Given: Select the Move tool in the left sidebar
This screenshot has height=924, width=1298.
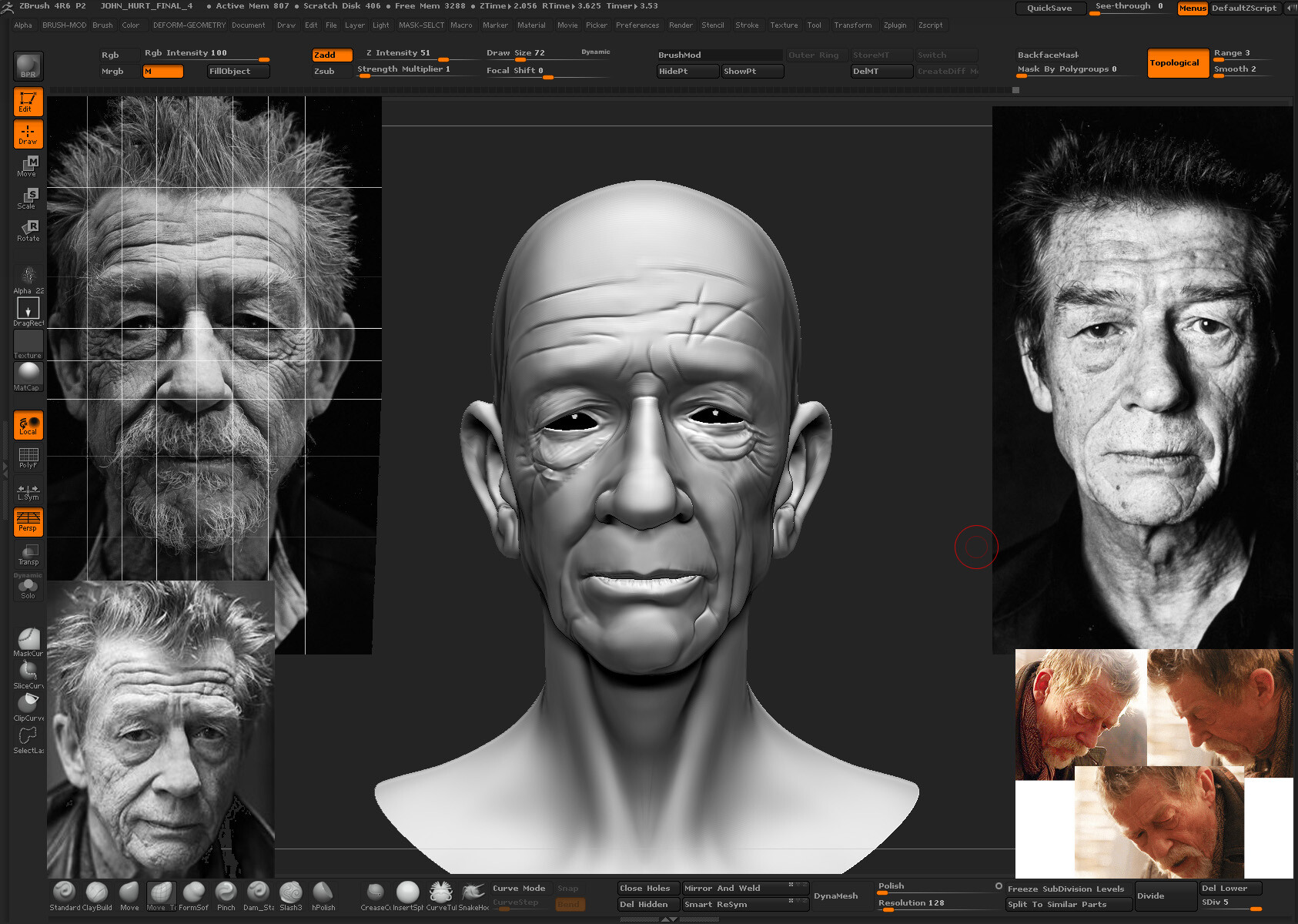Looking at the screenshot, I should [28, 164].
